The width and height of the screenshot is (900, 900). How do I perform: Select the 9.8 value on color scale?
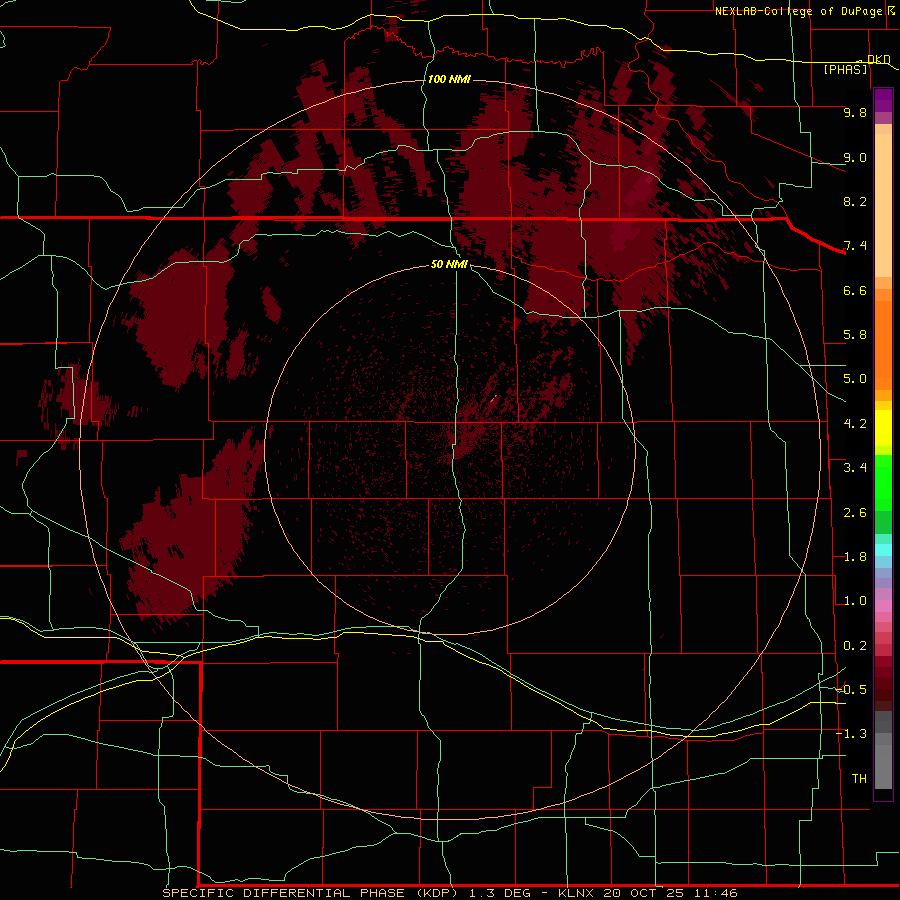[x=855, y=112]
